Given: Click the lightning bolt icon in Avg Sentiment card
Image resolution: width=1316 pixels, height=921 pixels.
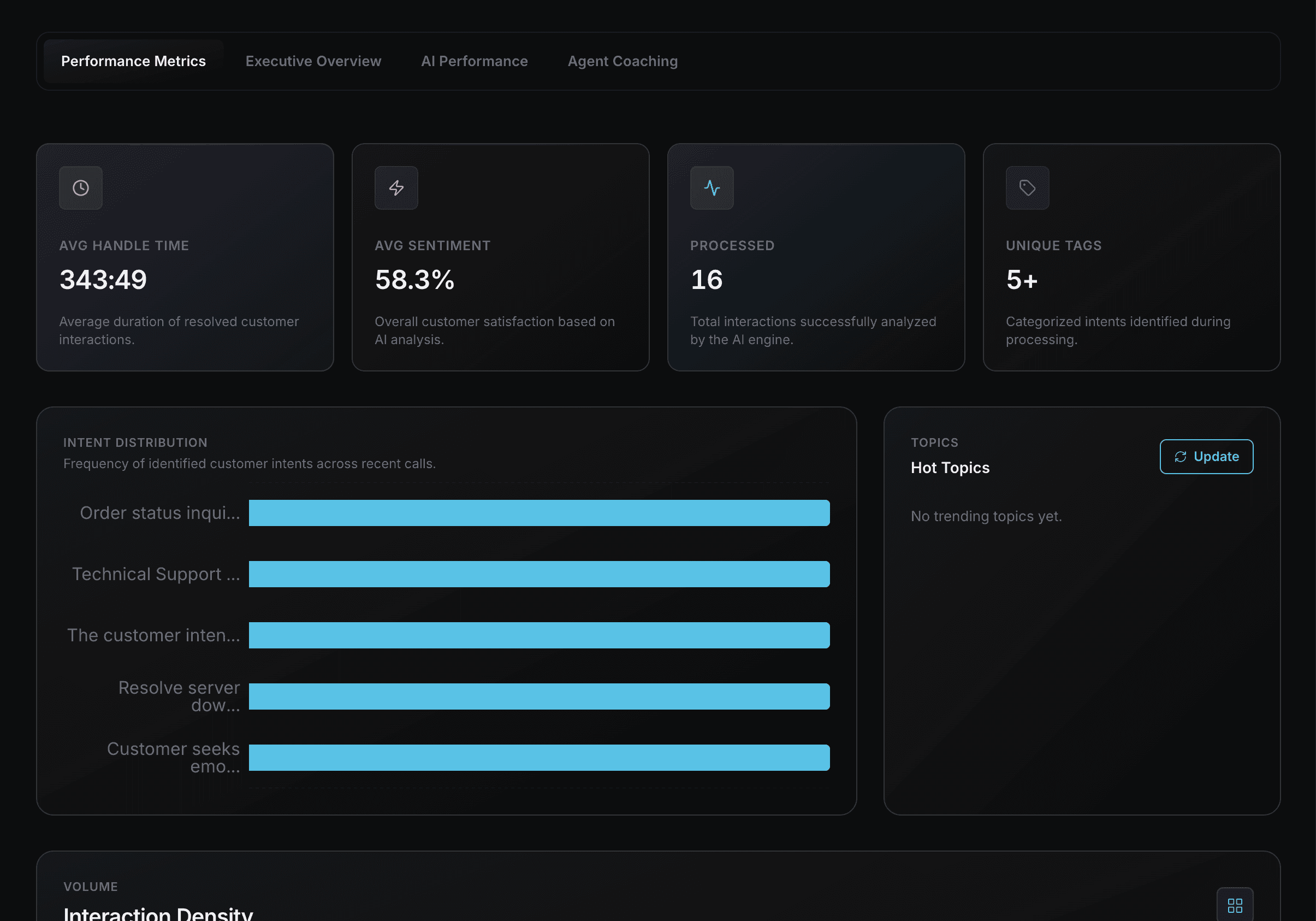Looking at the screenshot, I should pyautogui.click(x=396, y=188).
